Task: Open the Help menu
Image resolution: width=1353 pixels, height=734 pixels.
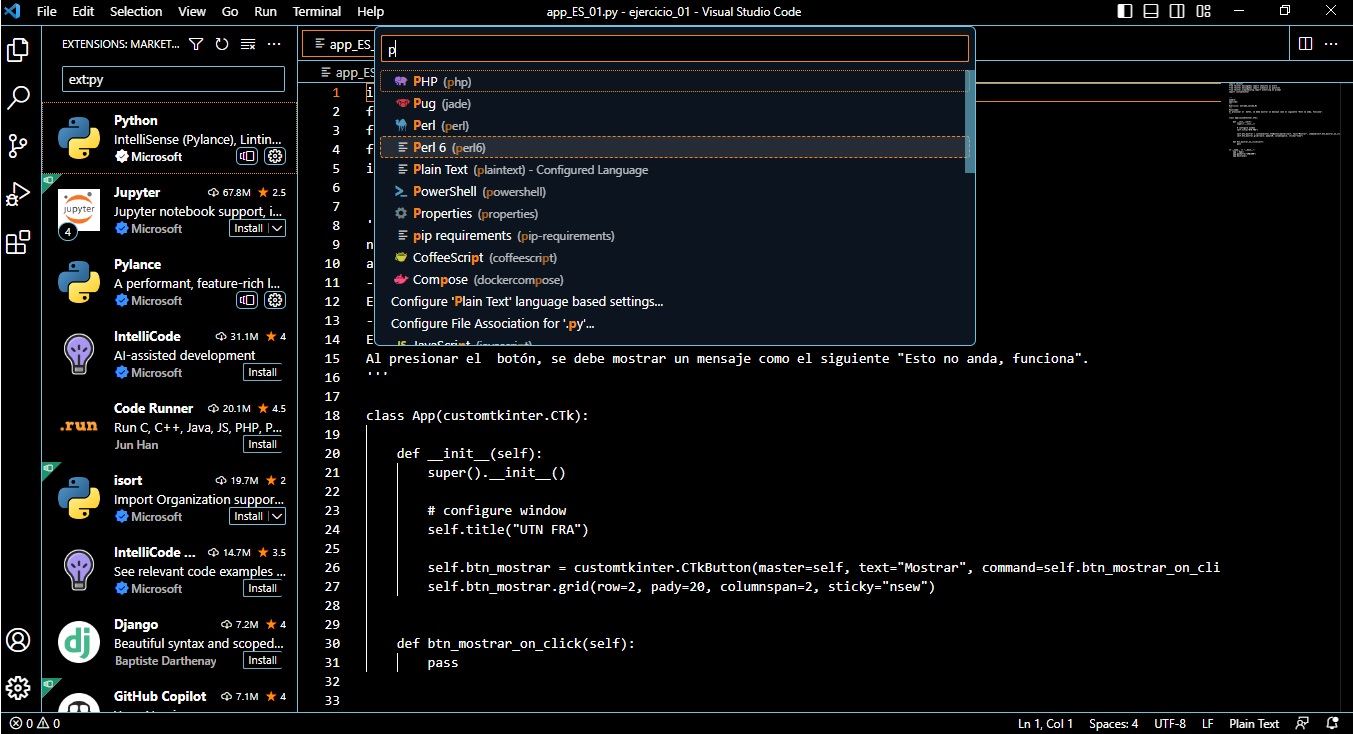Action: coord(370,11)
